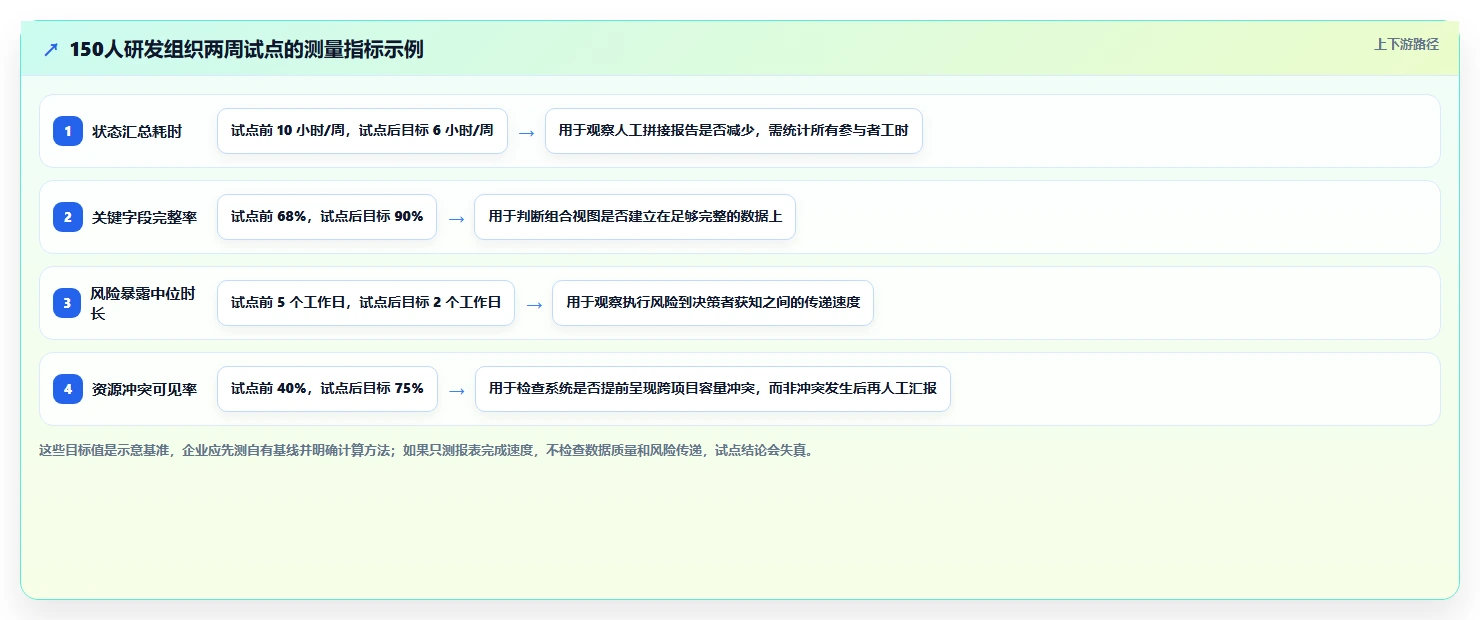
Task: Click the arrow in the 关键字段完整率 row
Action: [x=456, y=218]
